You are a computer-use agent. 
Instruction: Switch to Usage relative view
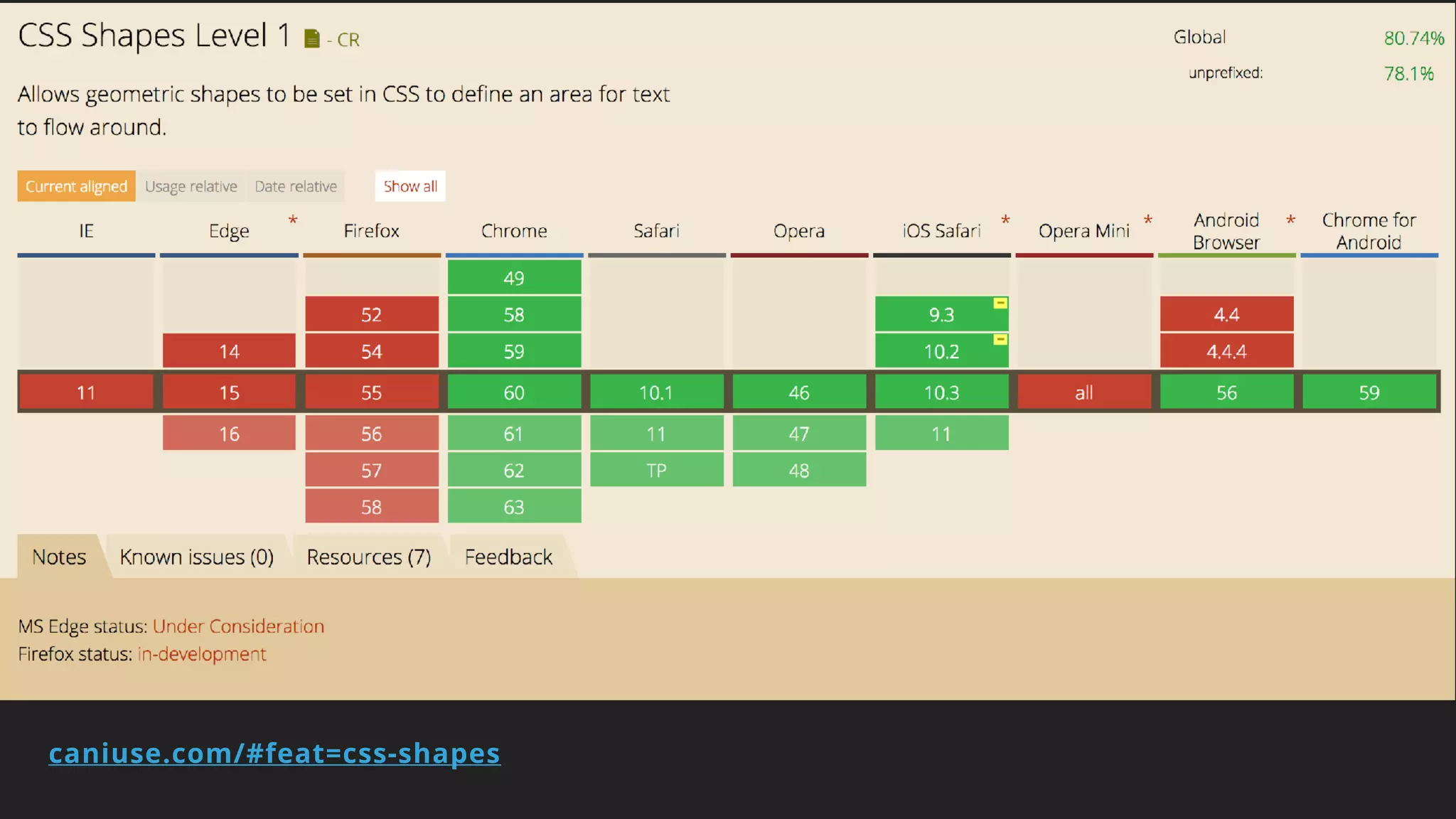click(191, 186)
